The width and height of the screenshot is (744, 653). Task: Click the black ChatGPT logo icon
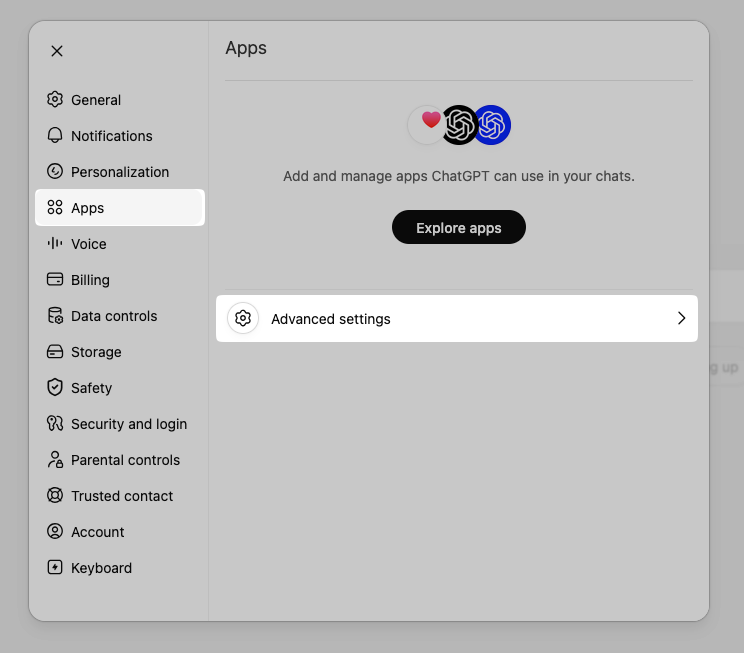coord(459,125)
